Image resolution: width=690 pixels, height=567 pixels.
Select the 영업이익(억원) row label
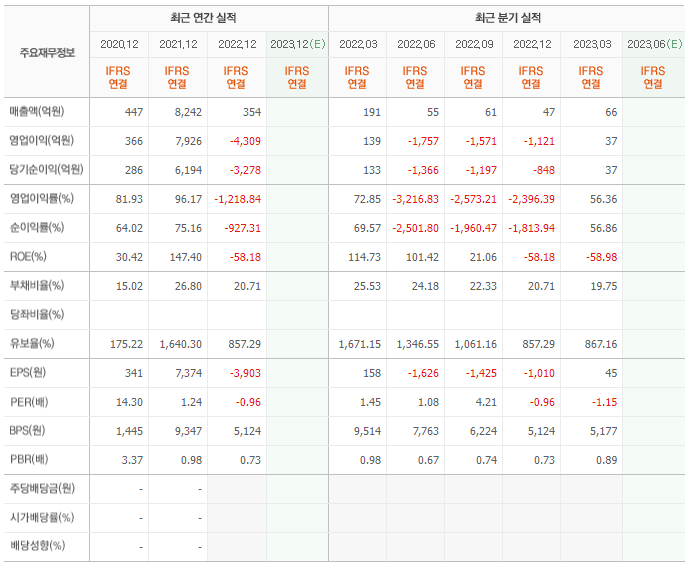[42, 141]
